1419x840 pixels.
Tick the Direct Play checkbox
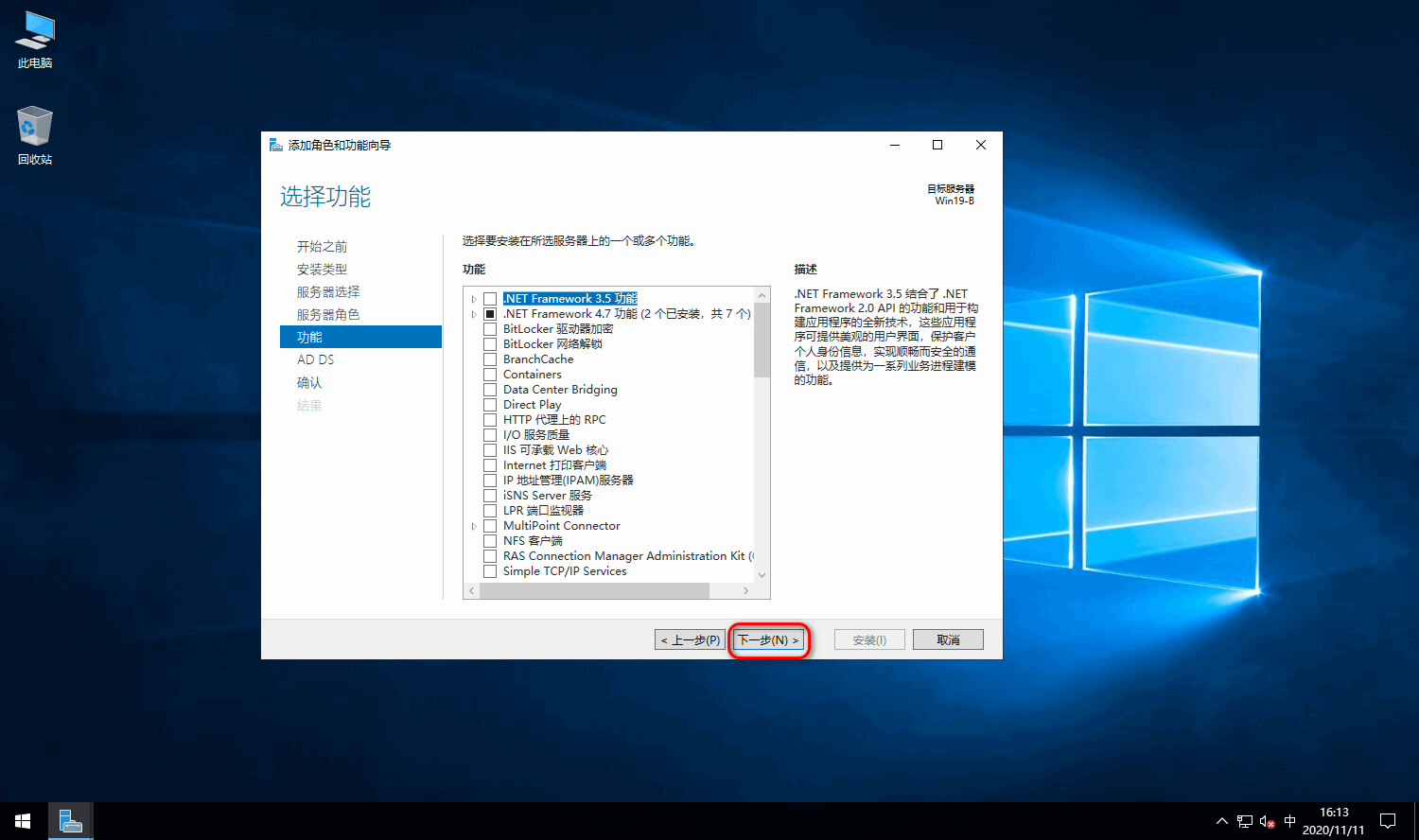pos(490,405)
